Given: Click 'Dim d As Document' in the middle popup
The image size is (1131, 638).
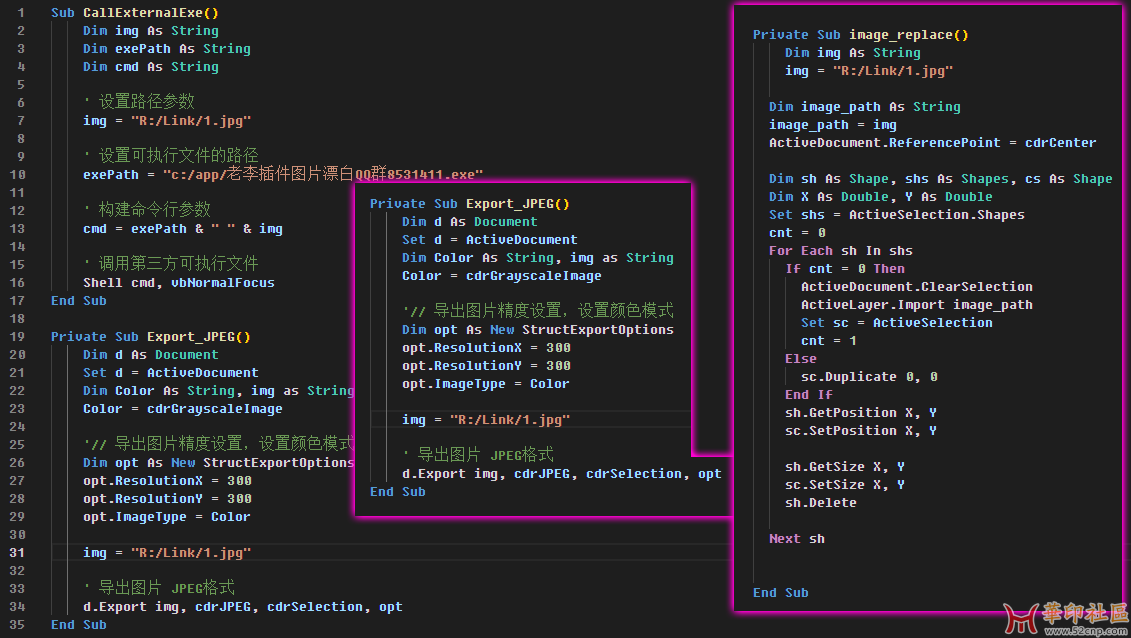Looking at the screenshot, I should (x=470, y=222).
